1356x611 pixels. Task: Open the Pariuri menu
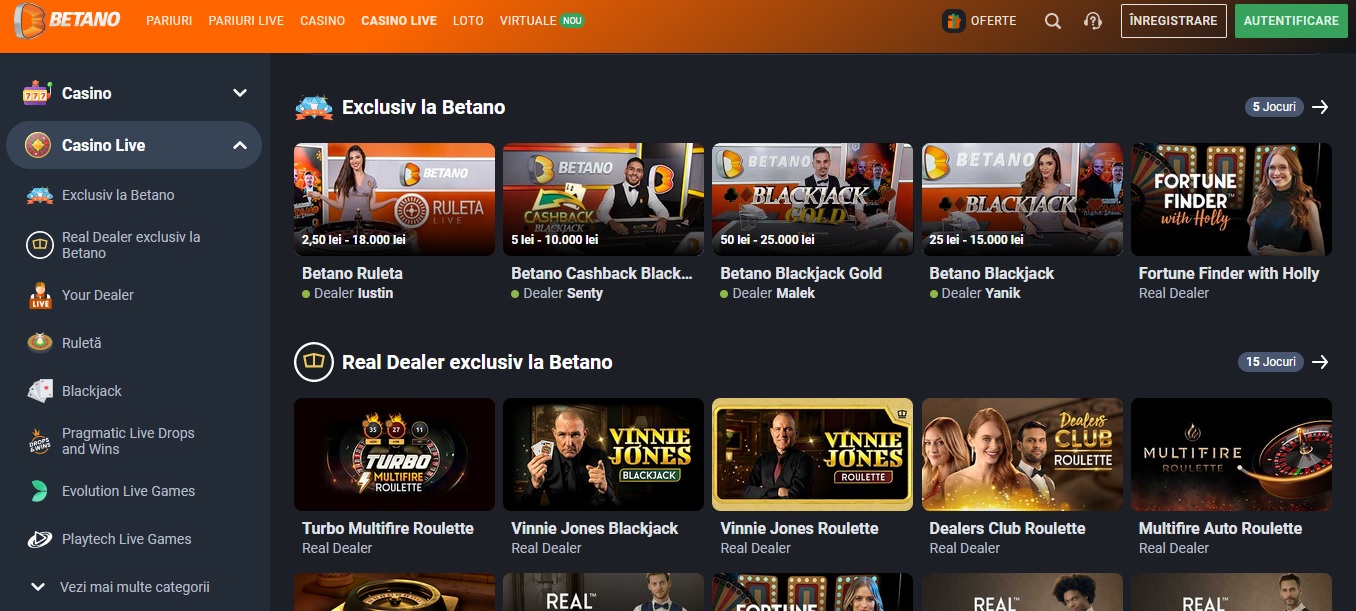(169, 21)
